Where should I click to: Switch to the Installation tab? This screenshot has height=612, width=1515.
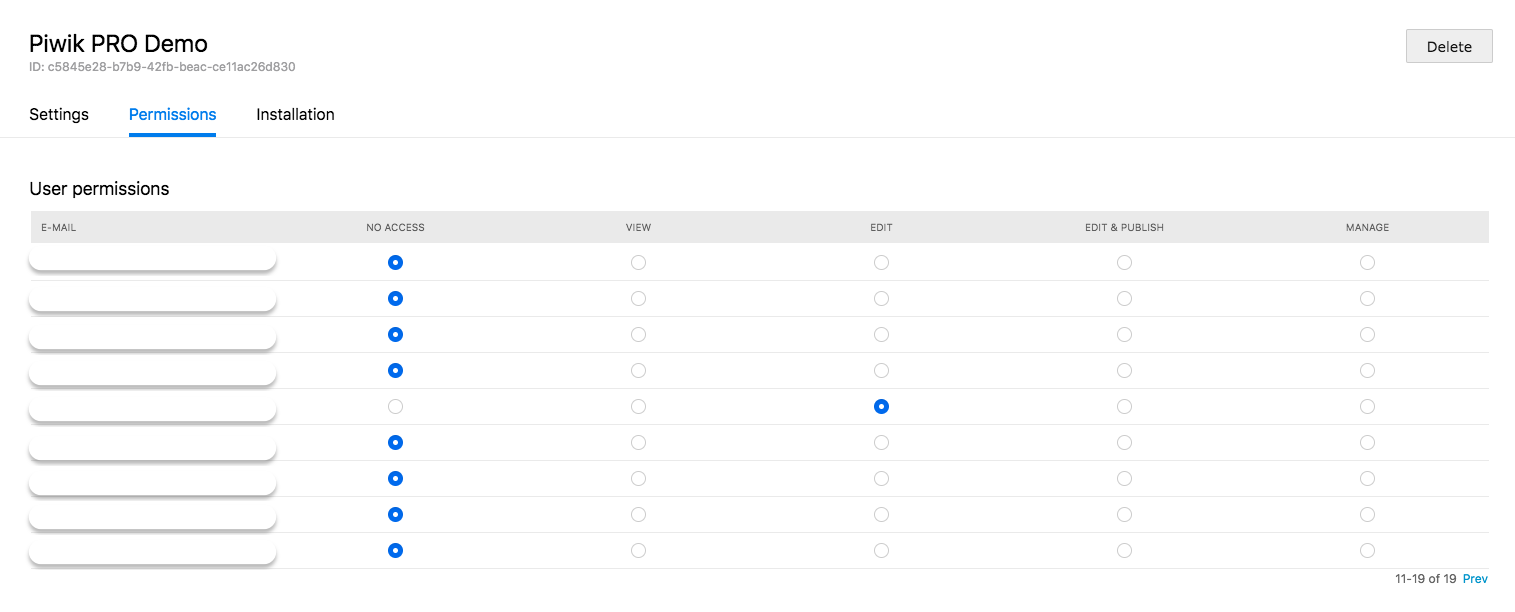pos(295,114)
